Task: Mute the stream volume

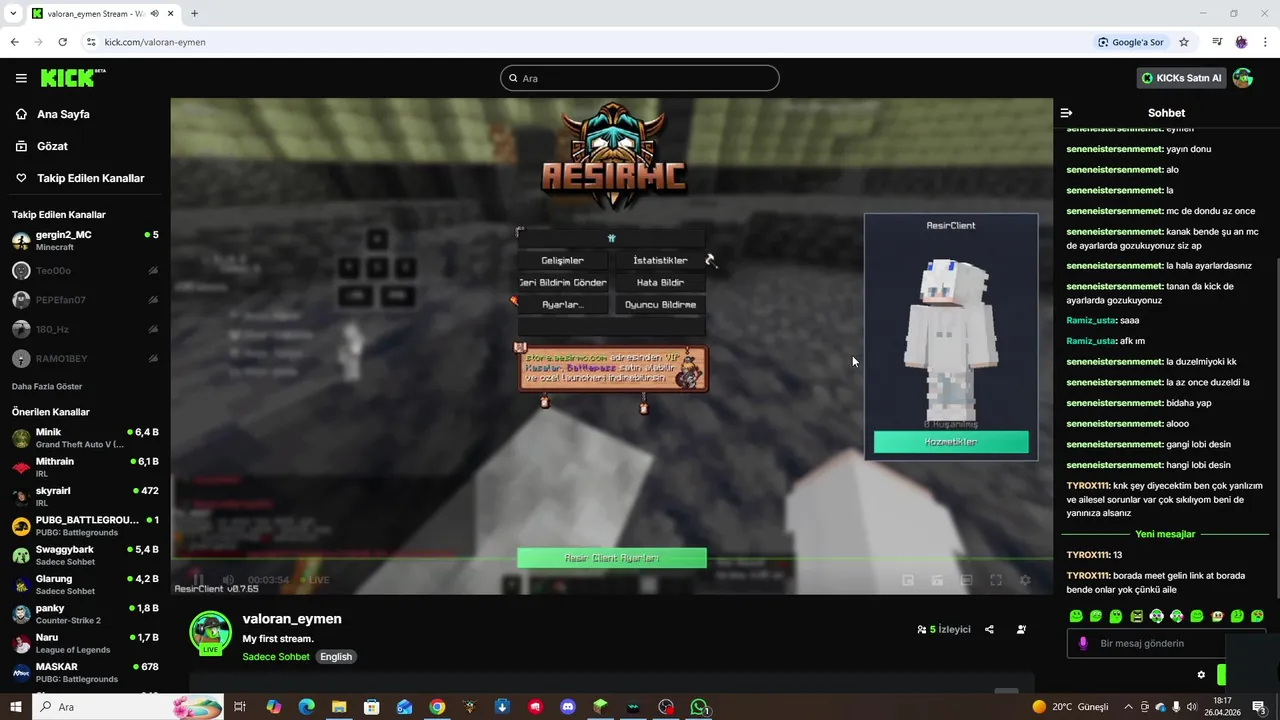Action: point(228,580)
